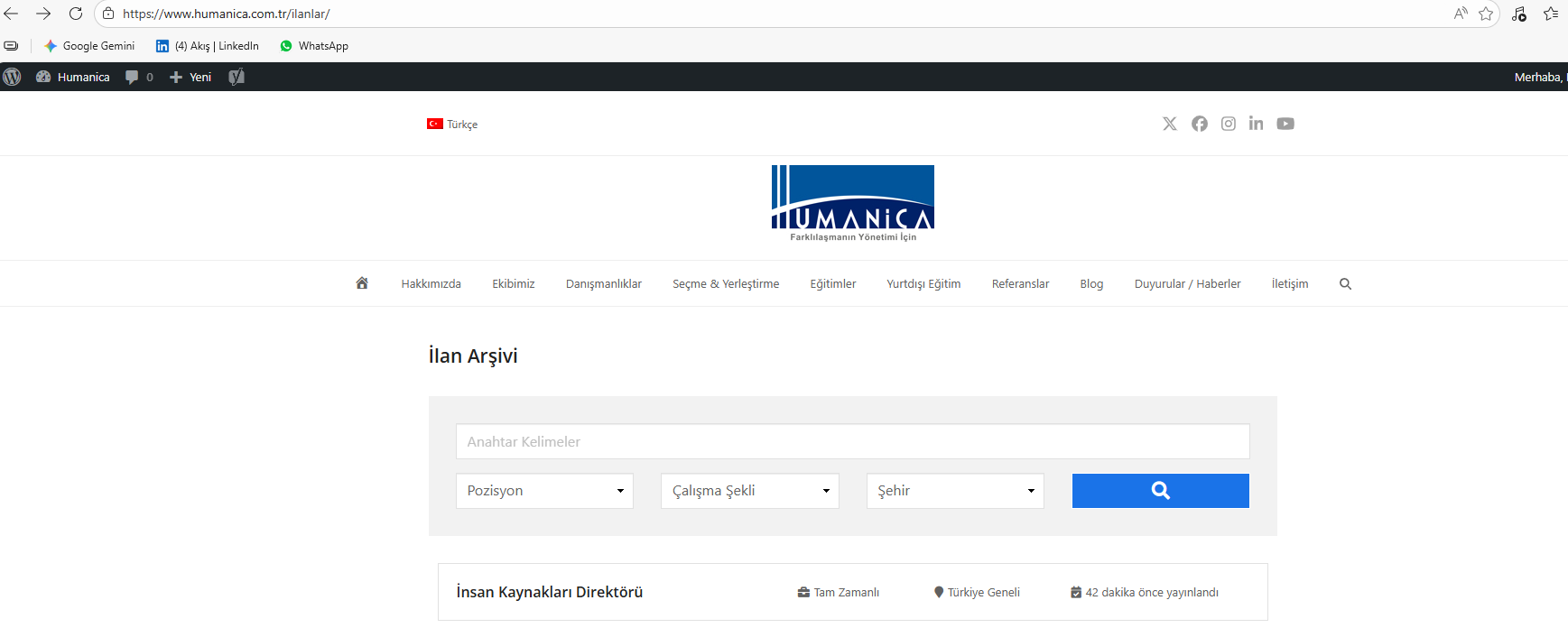
Task: Expand the Pozisyon dropdown
Action: coord(544,491)
